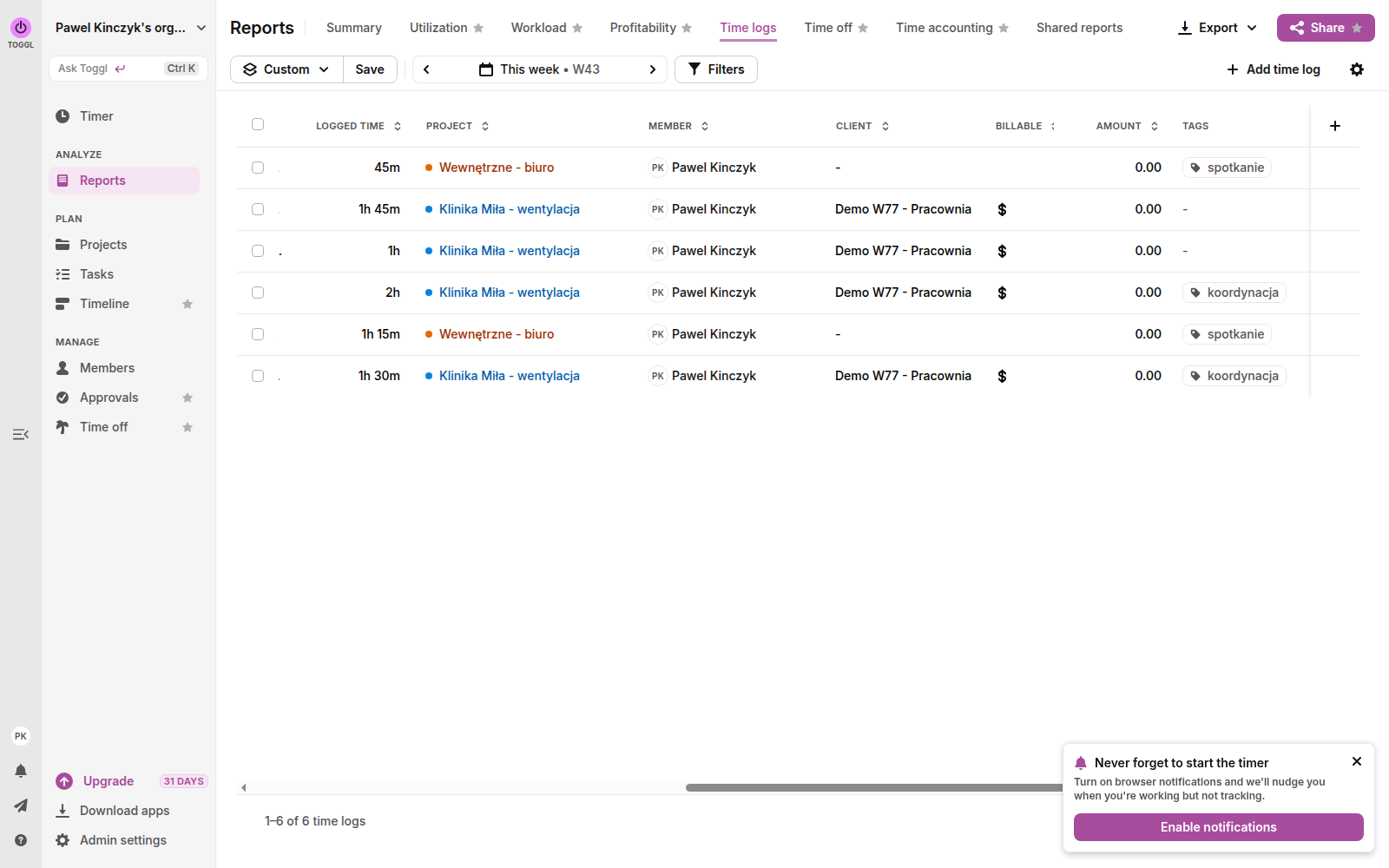Click the Share button
Image resolution: width=1389 pixels, height=868 pixels.
(1326, 28)
